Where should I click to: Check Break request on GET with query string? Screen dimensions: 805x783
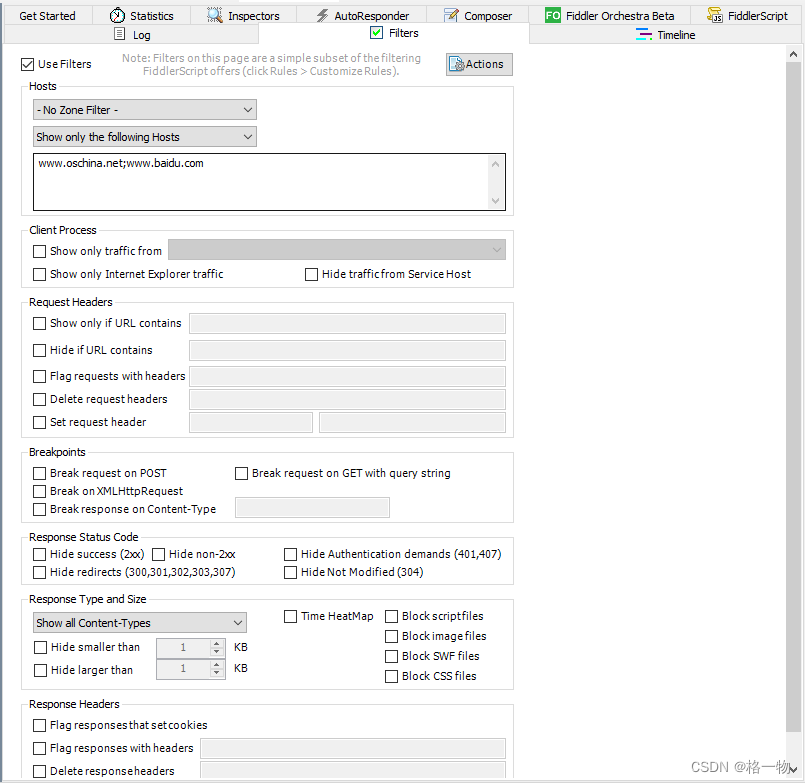(241, 473)
